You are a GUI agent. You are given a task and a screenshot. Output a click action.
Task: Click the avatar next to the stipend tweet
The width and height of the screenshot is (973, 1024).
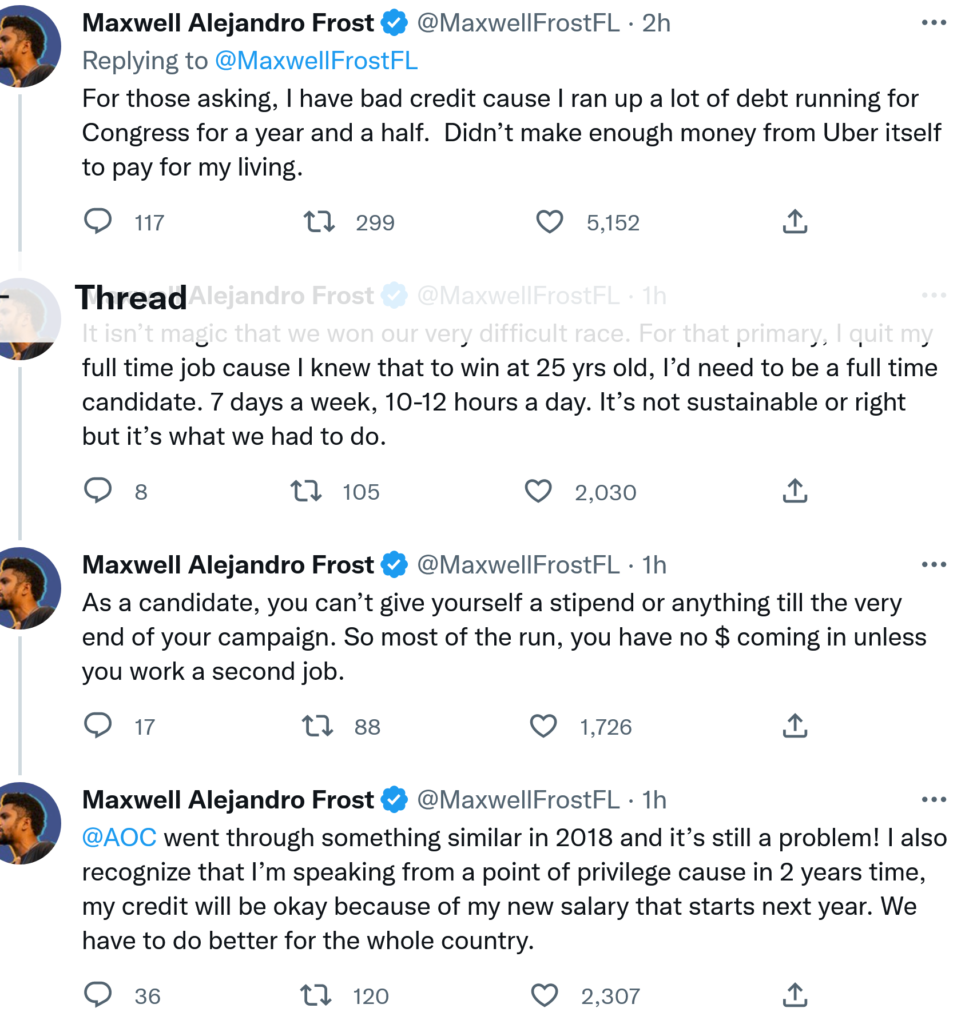click(27, 588)
